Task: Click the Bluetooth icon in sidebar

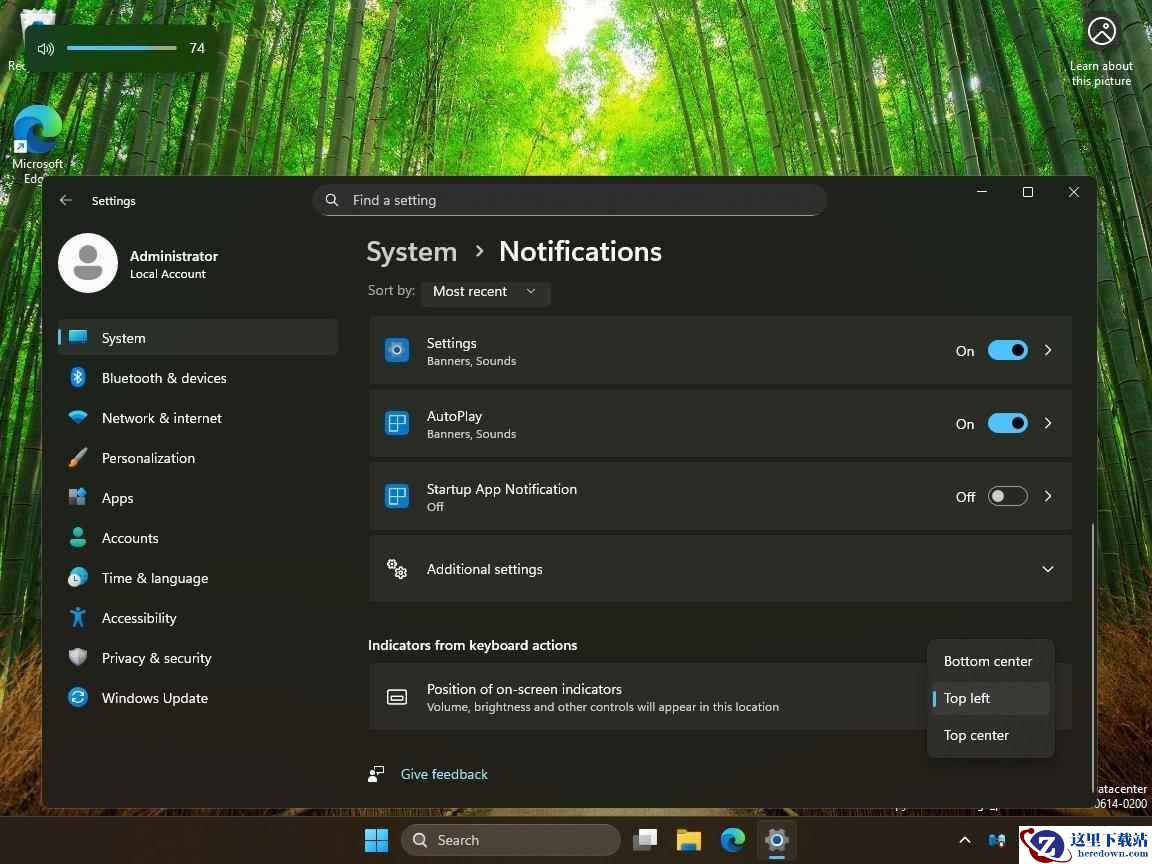Action: [78, 378]
